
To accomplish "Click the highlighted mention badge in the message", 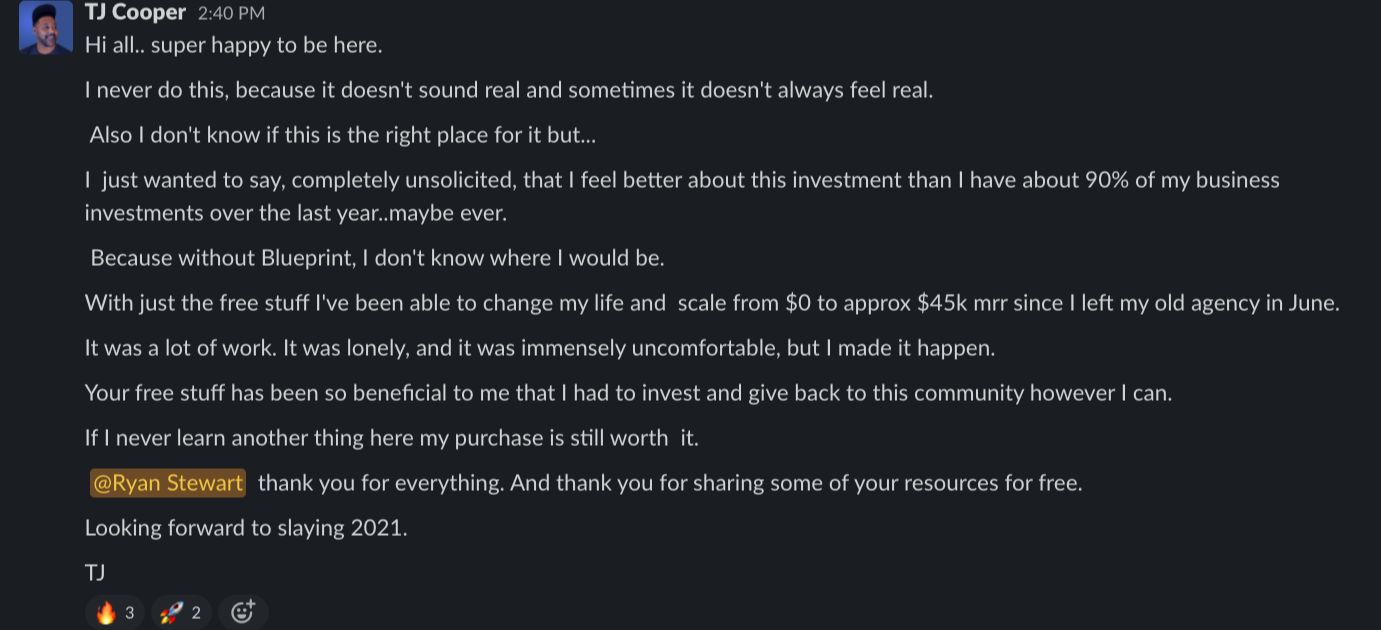I will (167, 482).
